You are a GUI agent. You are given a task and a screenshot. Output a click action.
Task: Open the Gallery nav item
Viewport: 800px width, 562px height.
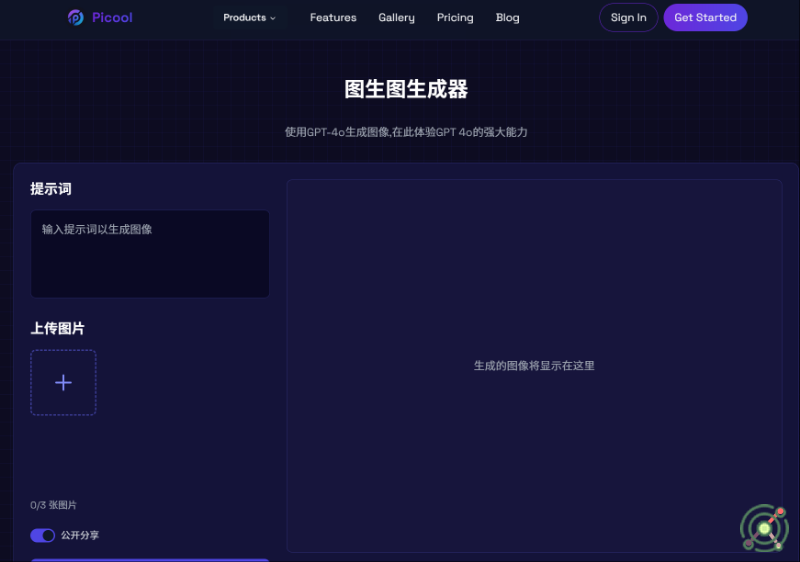[x=396, y=18]
